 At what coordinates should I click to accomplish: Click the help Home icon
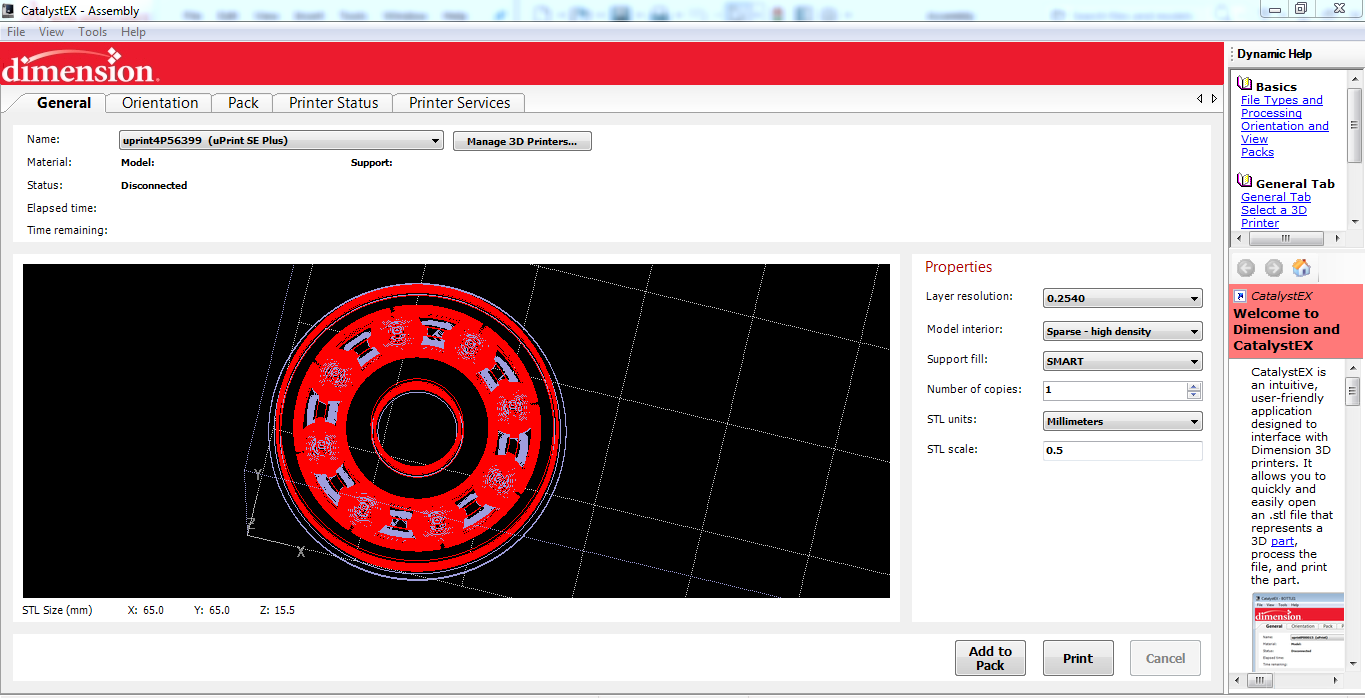(1301, 268)
